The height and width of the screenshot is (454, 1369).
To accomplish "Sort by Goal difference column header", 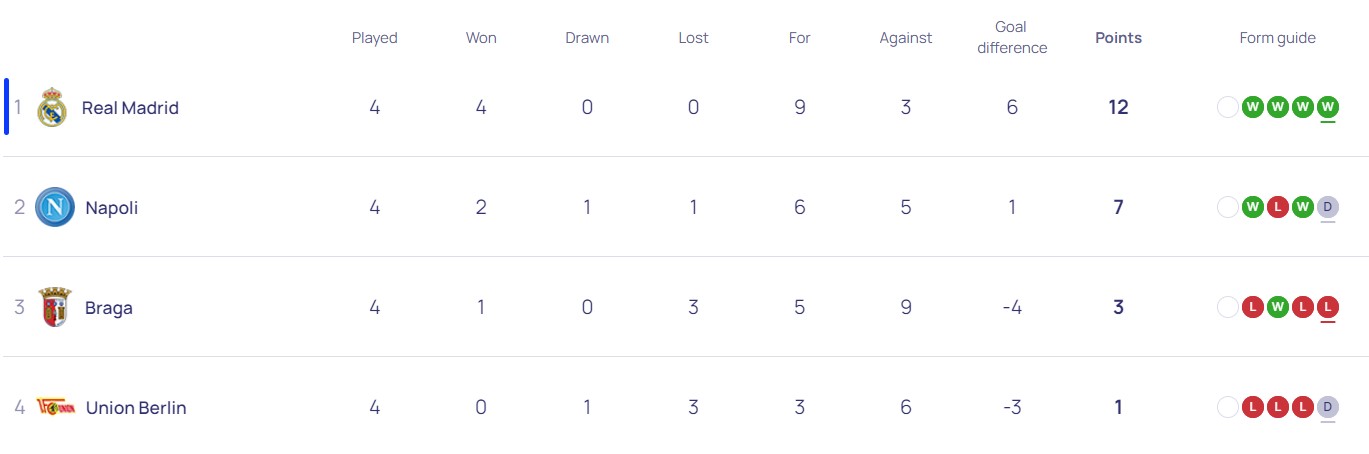I will click(1012, 38).
